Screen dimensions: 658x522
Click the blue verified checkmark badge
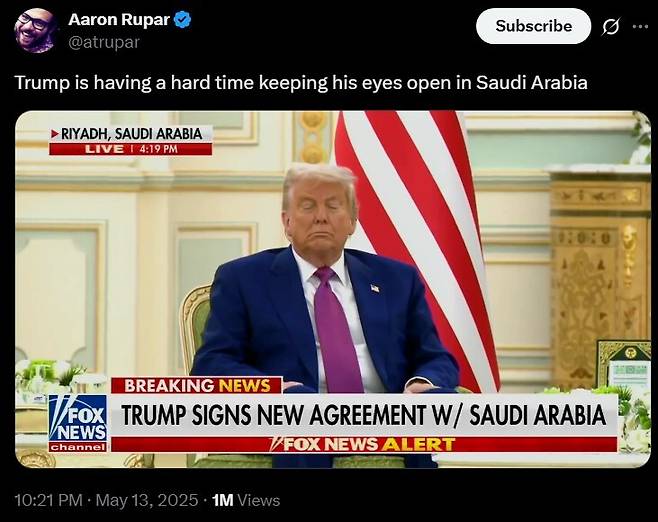coord(183,20)
